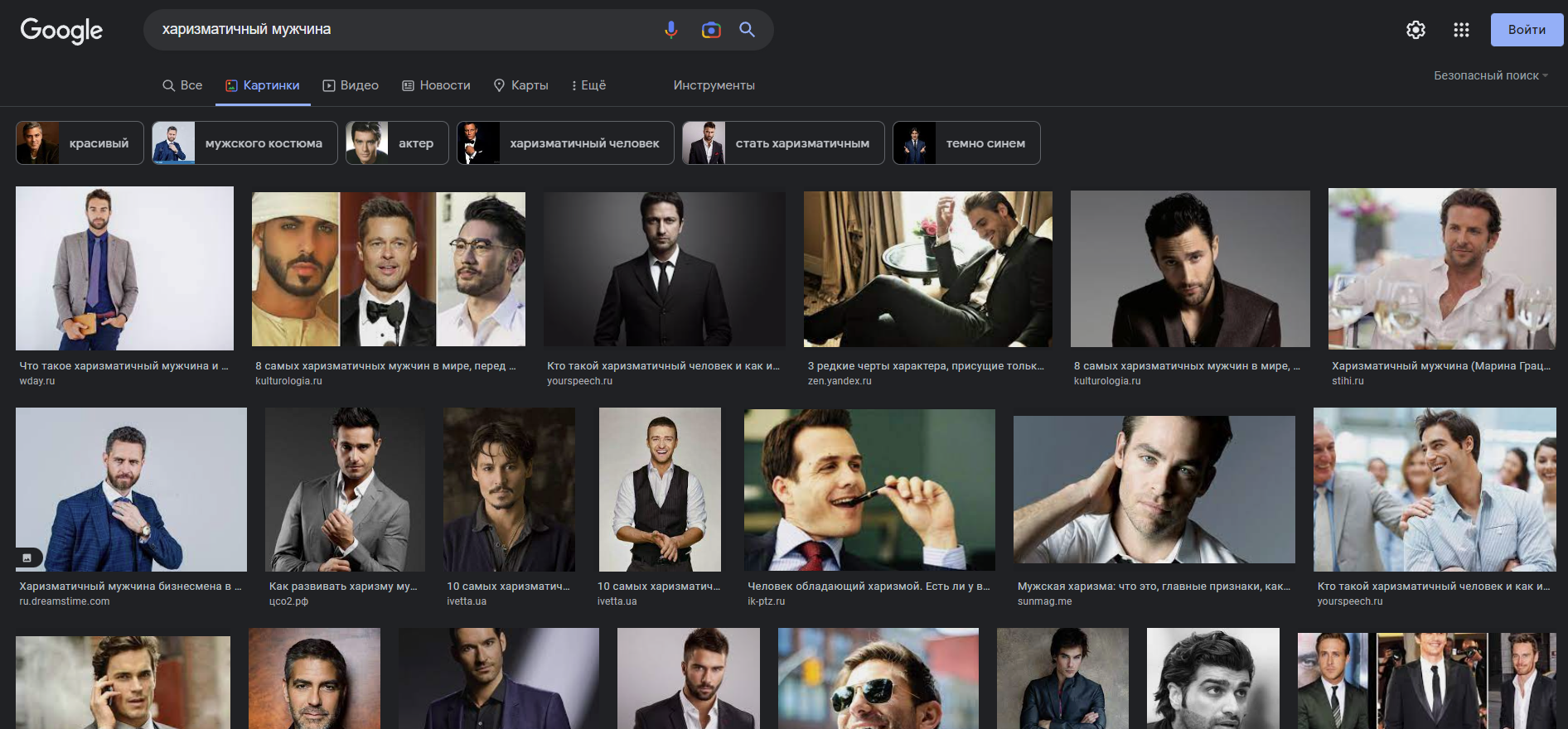This screenshot has height=729, width=1568.
Task: Click 'Харизматичный мужчина (Марина Грац' caption
Action: pos(1441,365)
